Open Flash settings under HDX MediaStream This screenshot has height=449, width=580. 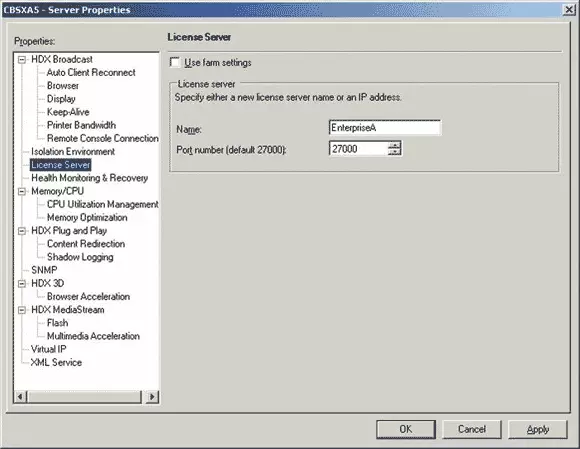(57, 323)
